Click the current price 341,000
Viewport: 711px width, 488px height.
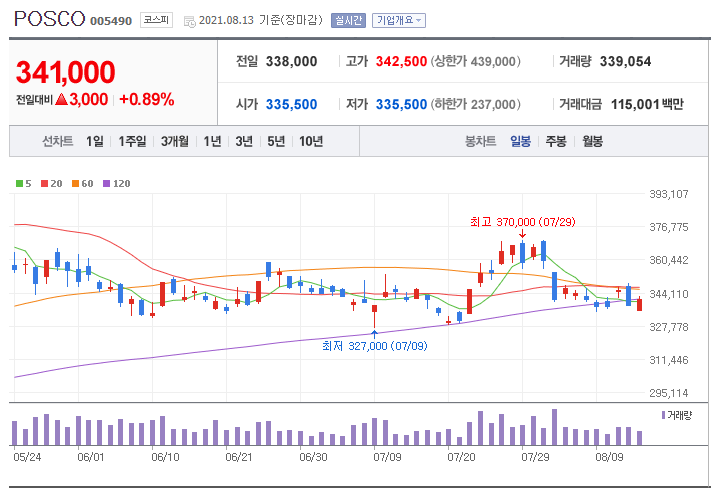66,73
